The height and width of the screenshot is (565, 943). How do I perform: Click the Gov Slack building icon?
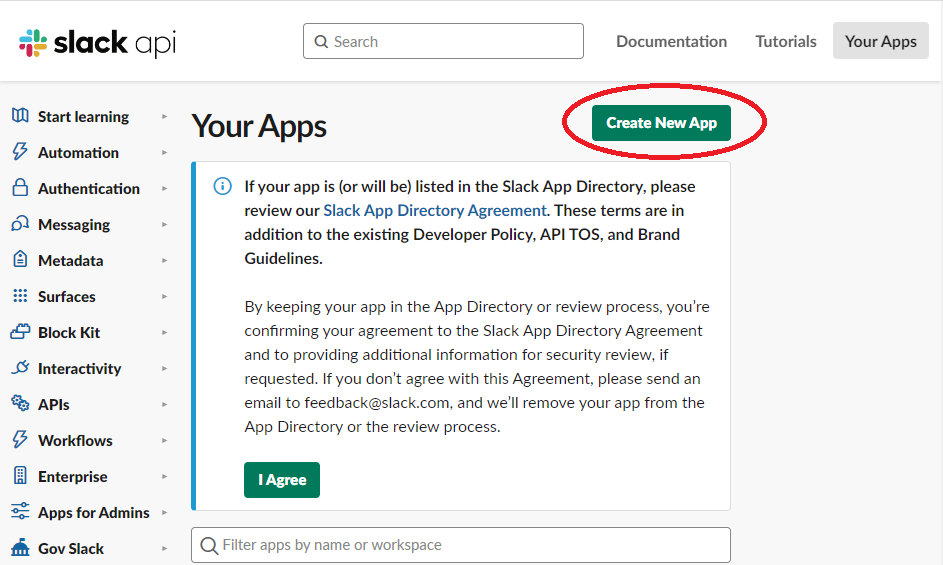coord(20,548)
